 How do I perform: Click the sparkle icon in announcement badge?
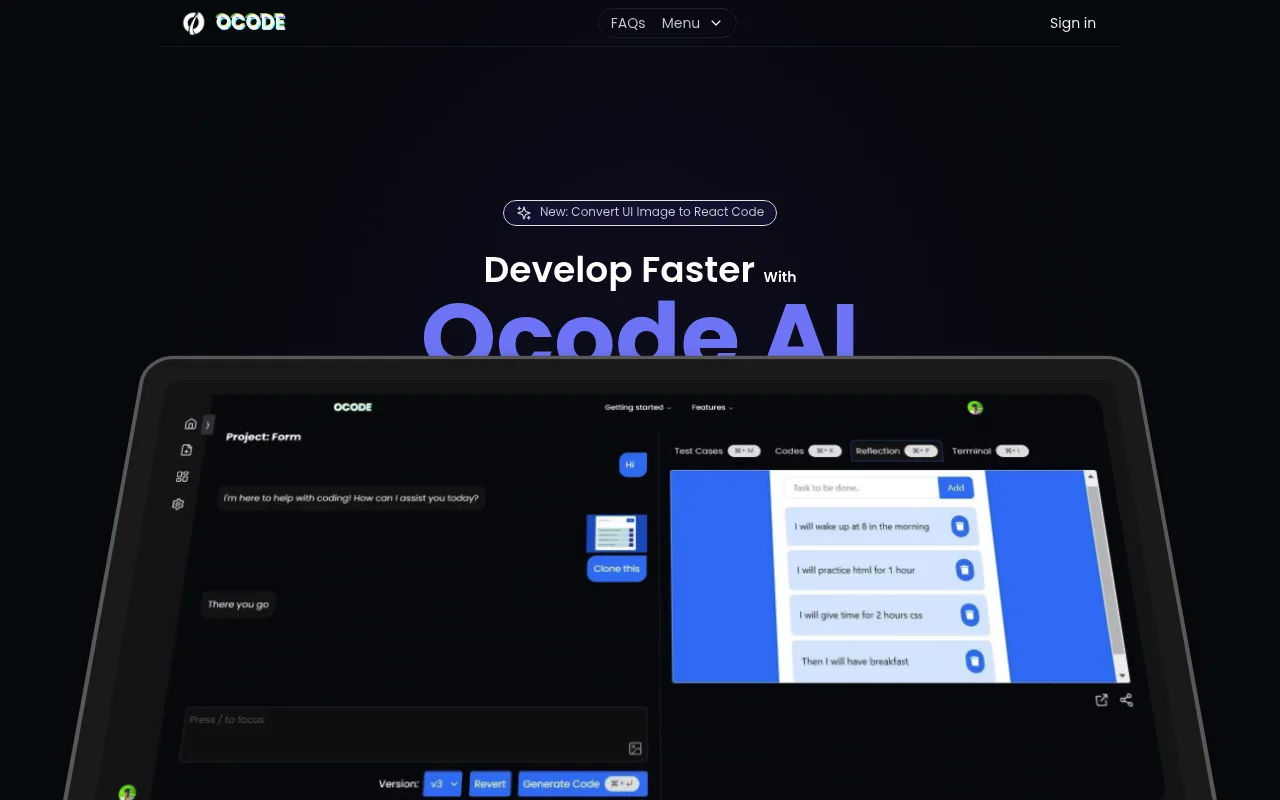pyautogui.click(x=524, y=212)
